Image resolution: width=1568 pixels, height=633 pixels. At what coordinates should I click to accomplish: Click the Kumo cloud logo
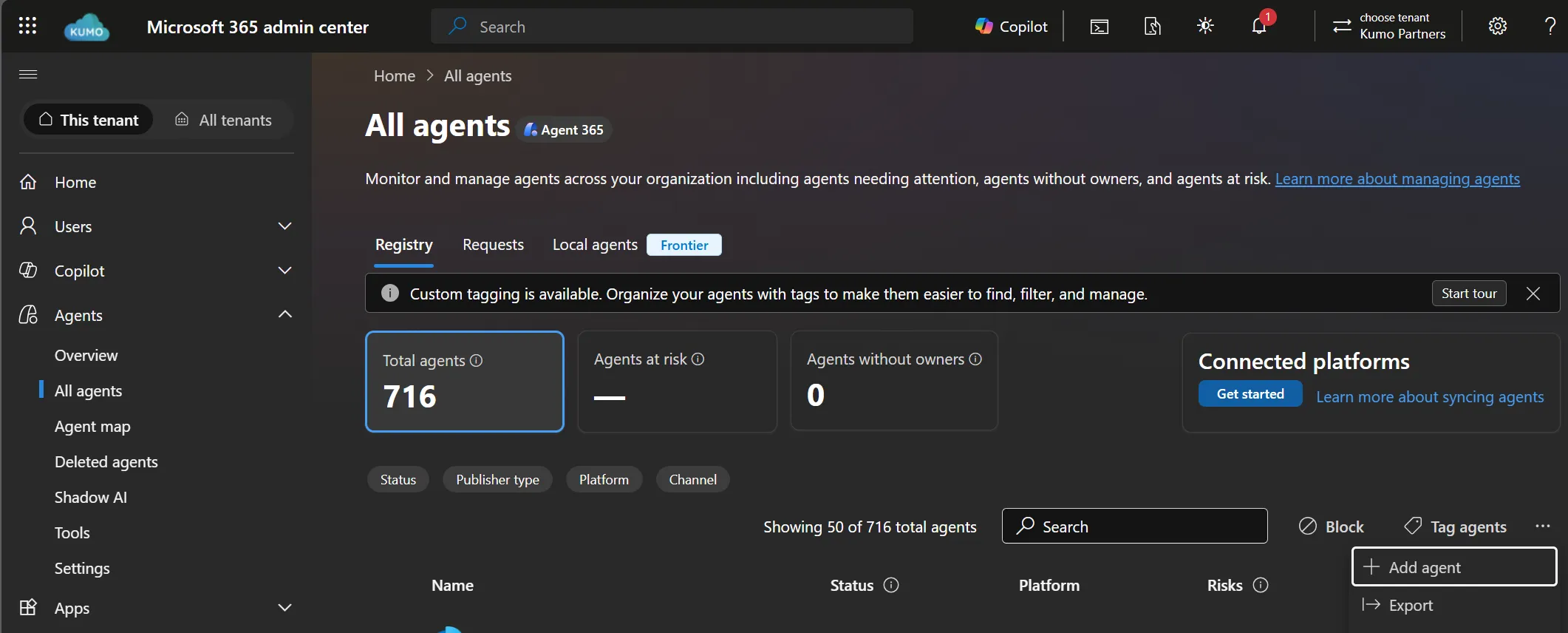click(x=86, y=27)
